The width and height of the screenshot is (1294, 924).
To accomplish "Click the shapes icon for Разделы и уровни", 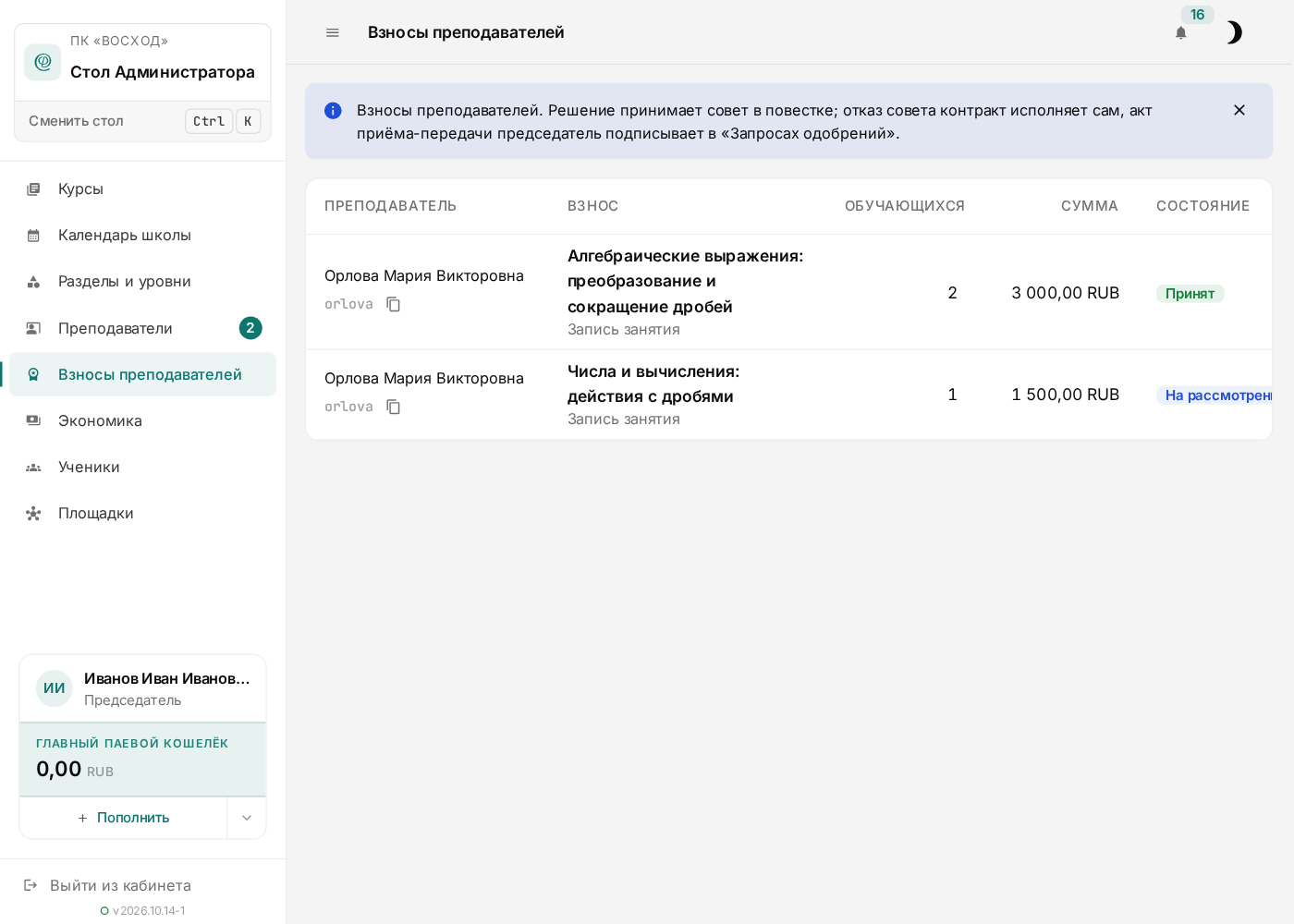I will (x=33, y=281).
